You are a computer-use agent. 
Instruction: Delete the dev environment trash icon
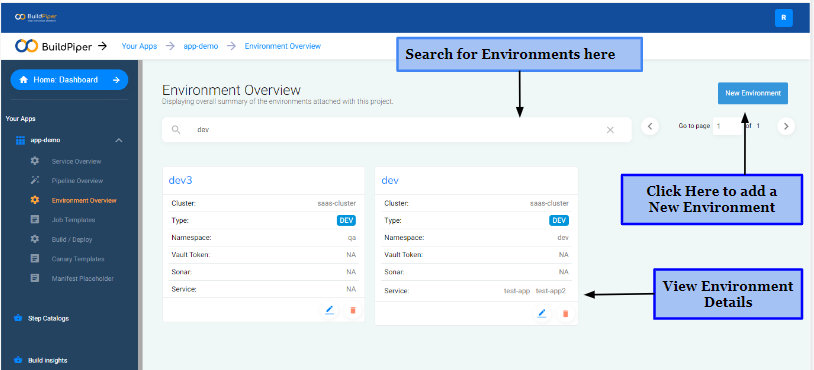pyautogui.click(x=566, y=313)
